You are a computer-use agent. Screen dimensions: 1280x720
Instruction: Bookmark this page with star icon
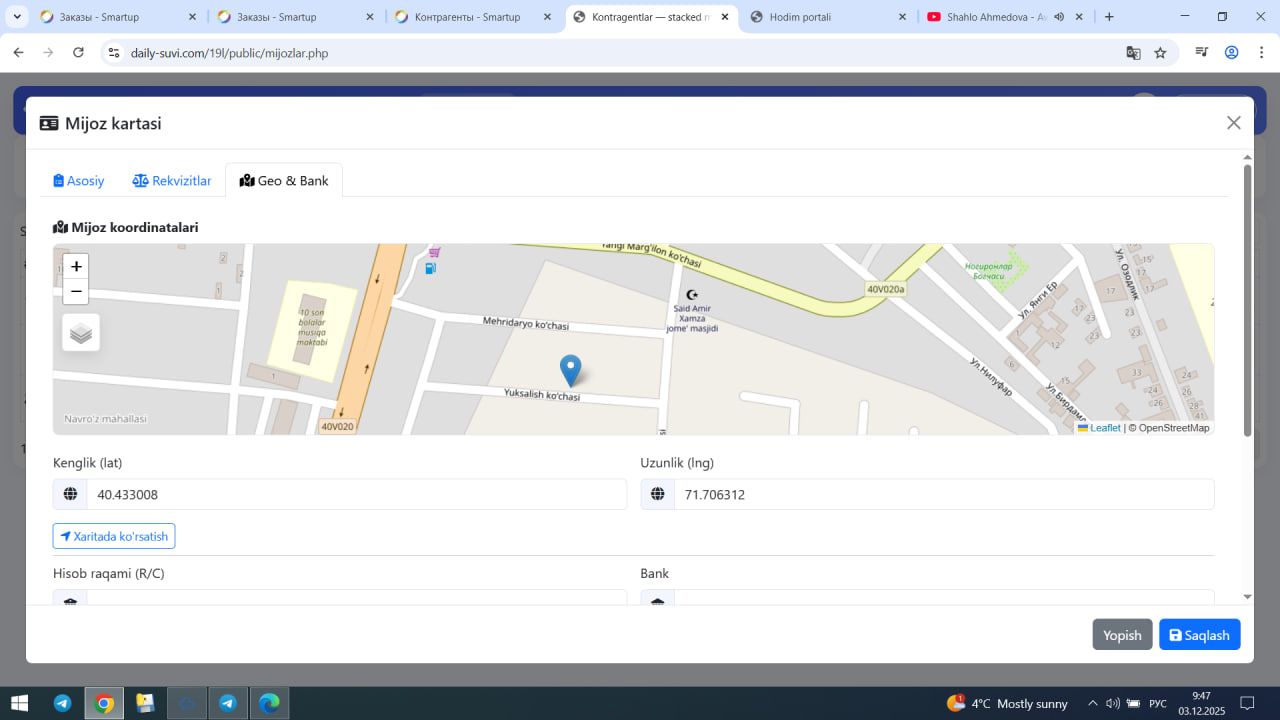(x=1160, y=53)
